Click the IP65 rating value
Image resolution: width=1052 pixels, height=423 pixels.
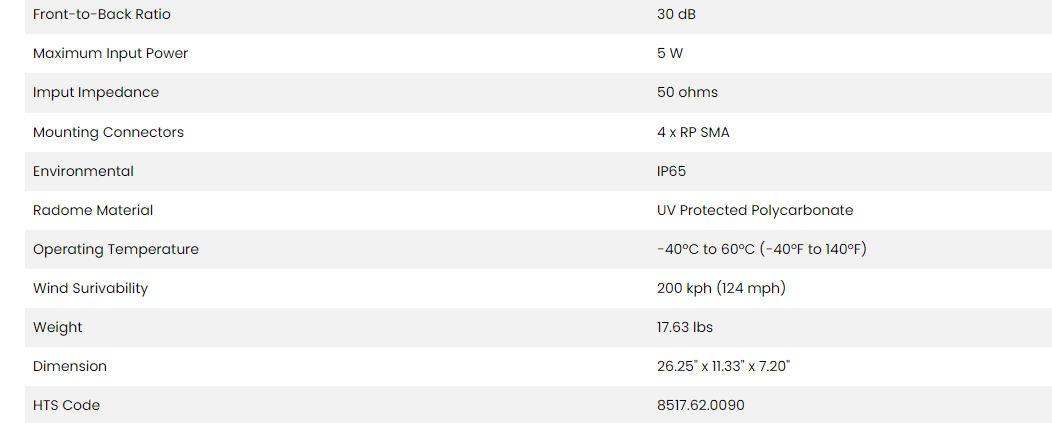pos(671,171)
